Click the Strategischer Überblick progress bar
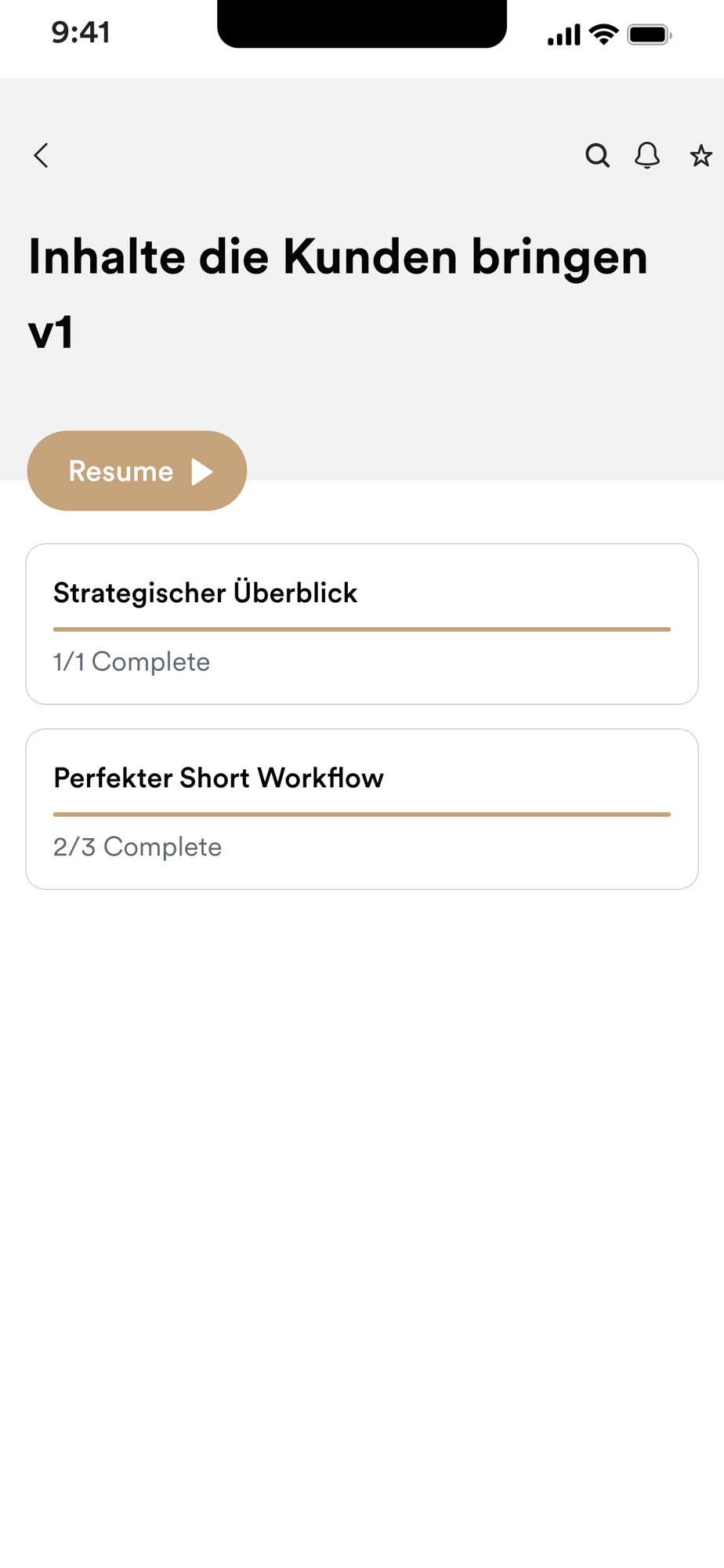 (x=362, y=629)
